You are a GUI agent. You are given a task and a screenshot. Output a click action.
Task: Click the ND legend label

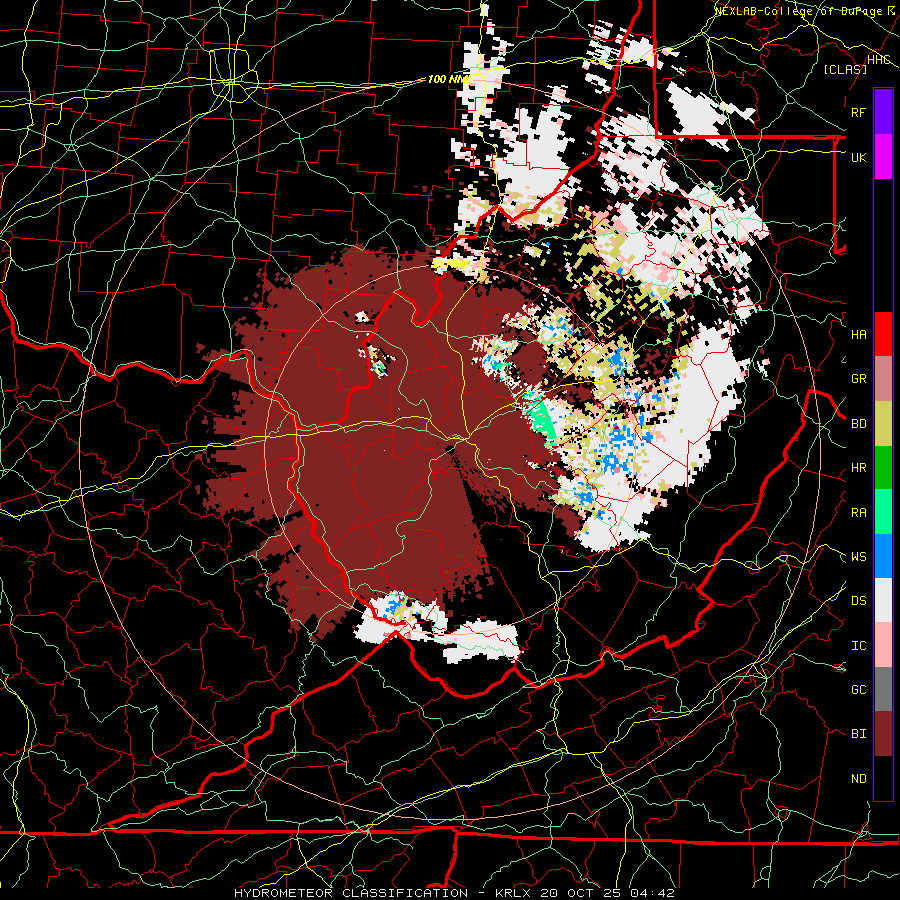(x=858, y=779)
